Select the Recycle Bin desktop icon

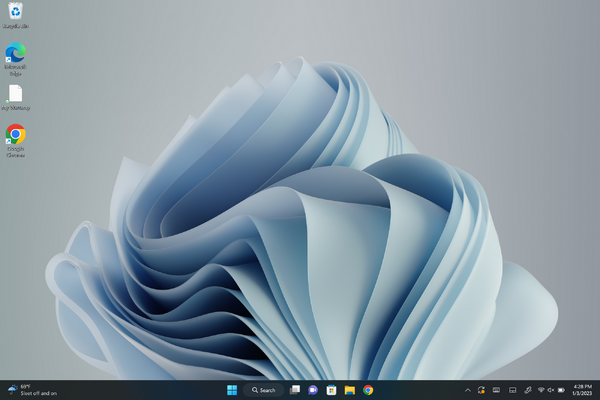tap(15, 15)
